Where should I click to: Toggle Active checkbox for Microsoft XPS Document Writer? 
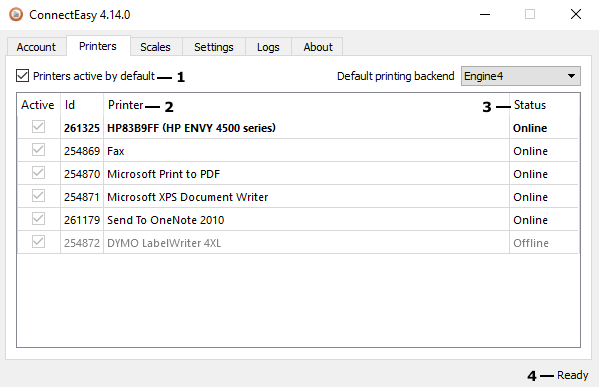[x=38, y=196]
